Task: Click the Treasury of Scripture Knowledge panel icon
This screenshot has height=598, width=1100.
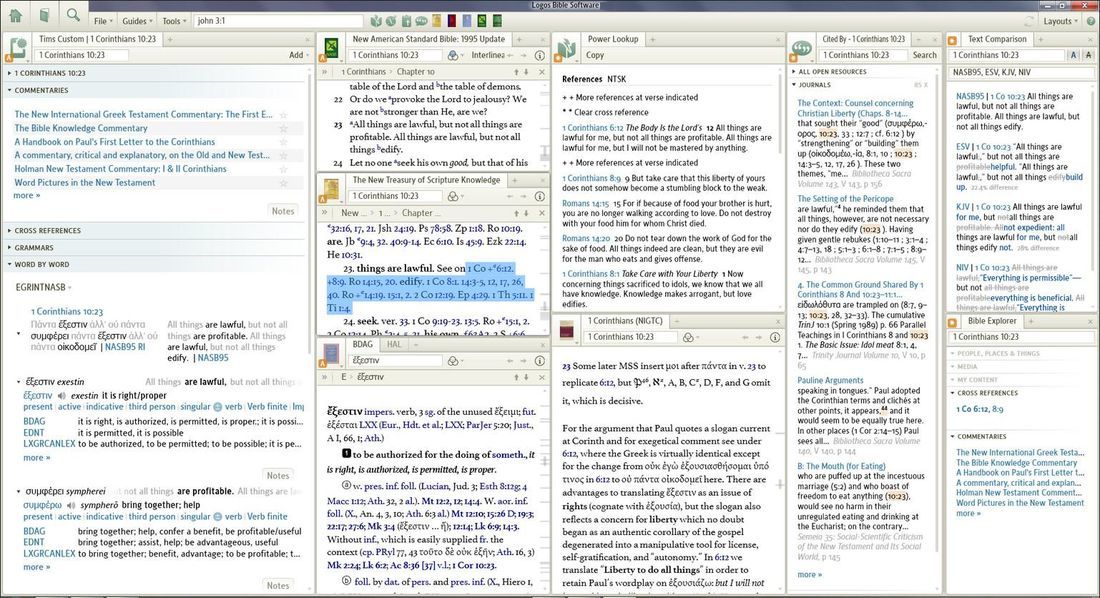Action: click(x=331, y=190)
